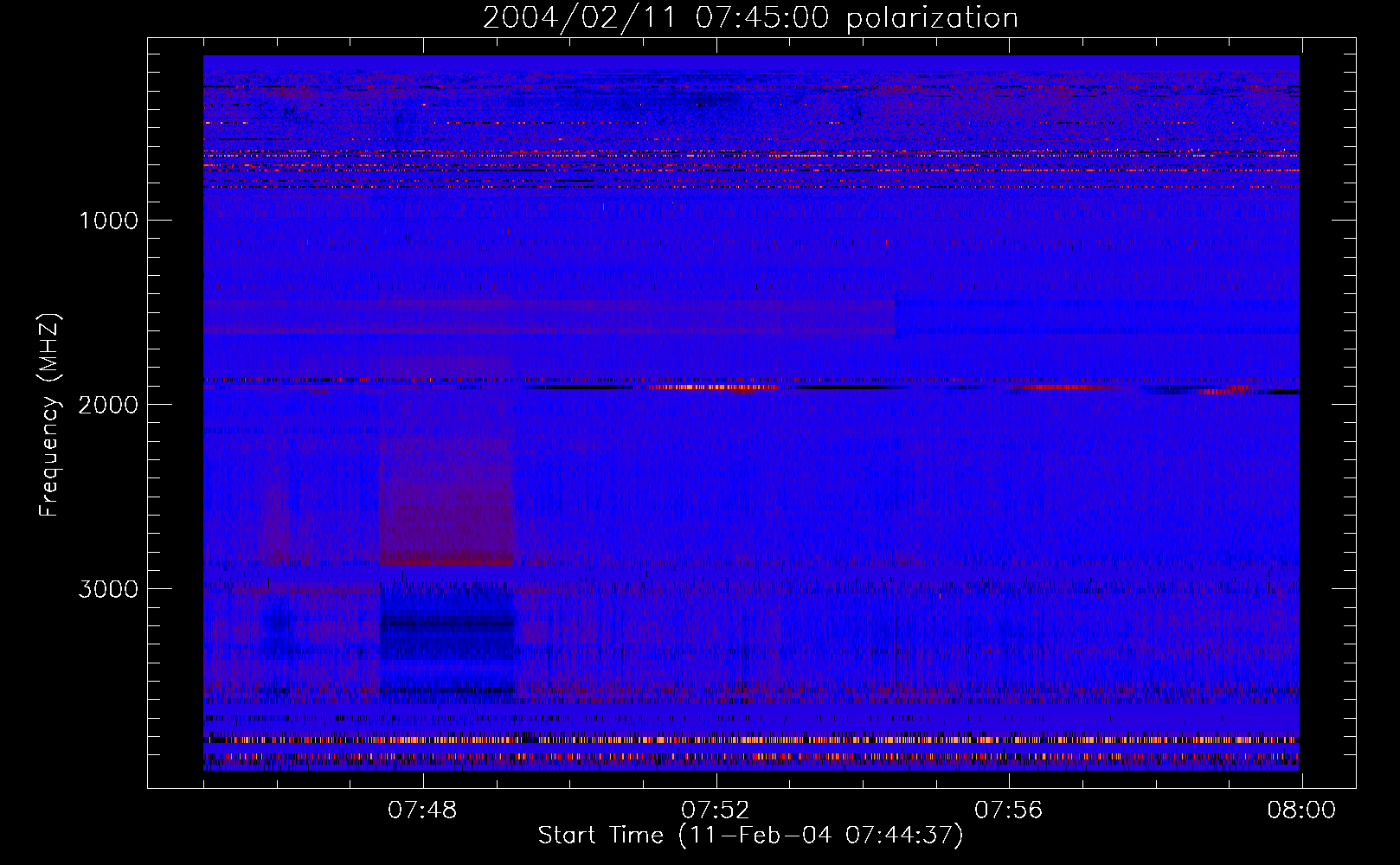Click the '2000' frequency axis label
This screenshot has width=1400, height=865.
tap(108, 405)
